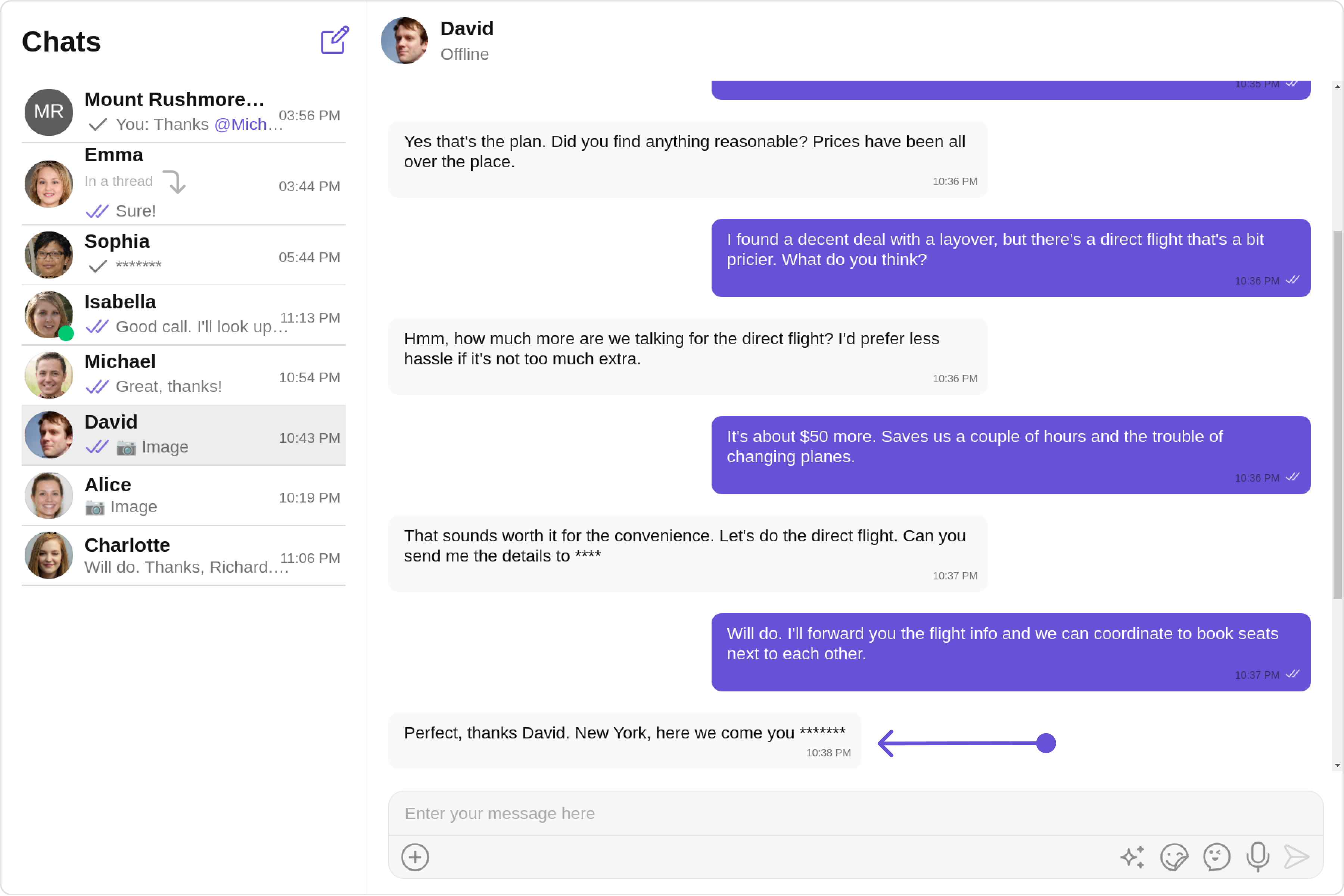Select the Isabella chat
This screenshot has height=896, width=1344.
(183, 315)
